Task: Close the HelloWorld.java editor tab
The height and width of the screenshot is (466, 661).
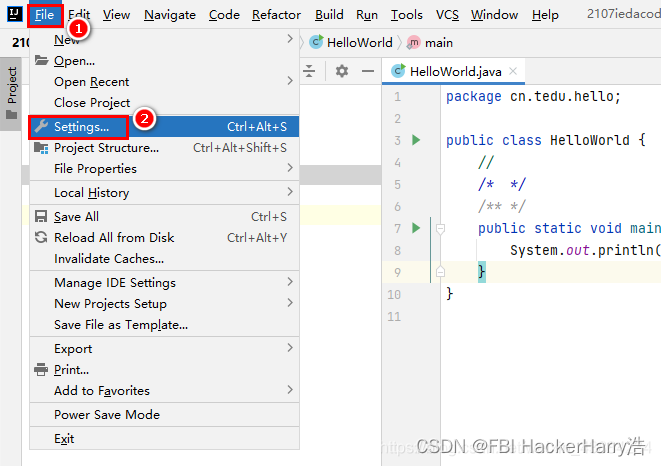Action: 513,71
